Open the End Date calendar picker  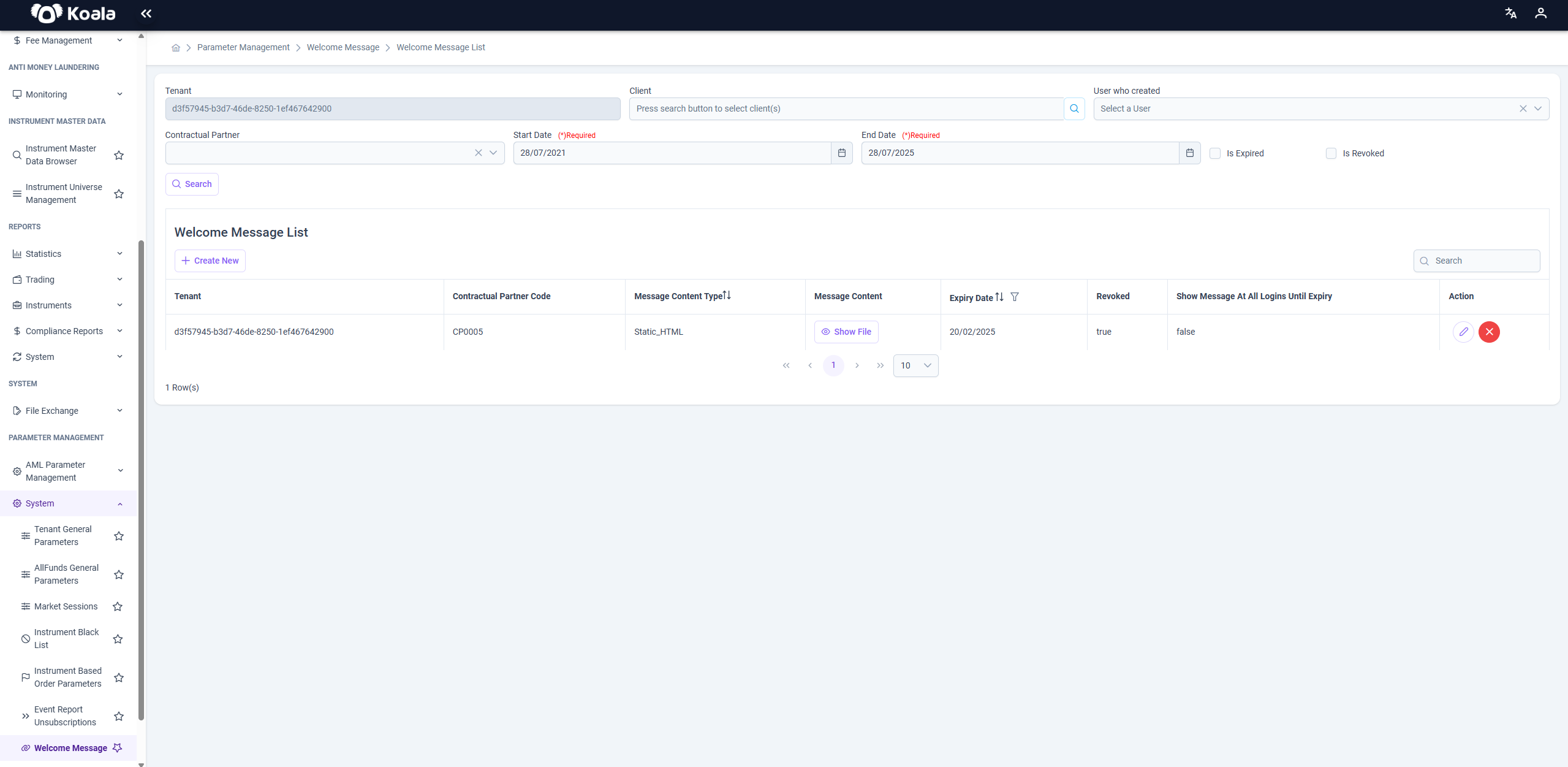(x=1189, y=153)
